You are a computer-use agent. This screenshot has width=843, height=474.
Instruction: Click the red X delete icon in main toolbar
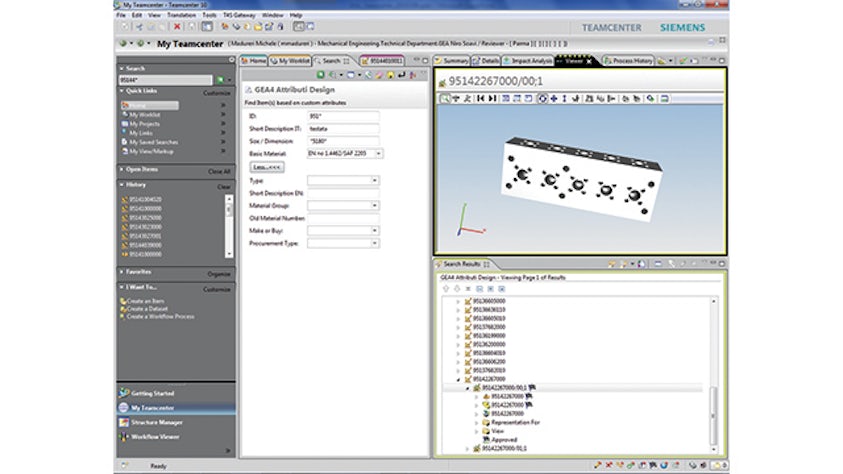(177, 26)
